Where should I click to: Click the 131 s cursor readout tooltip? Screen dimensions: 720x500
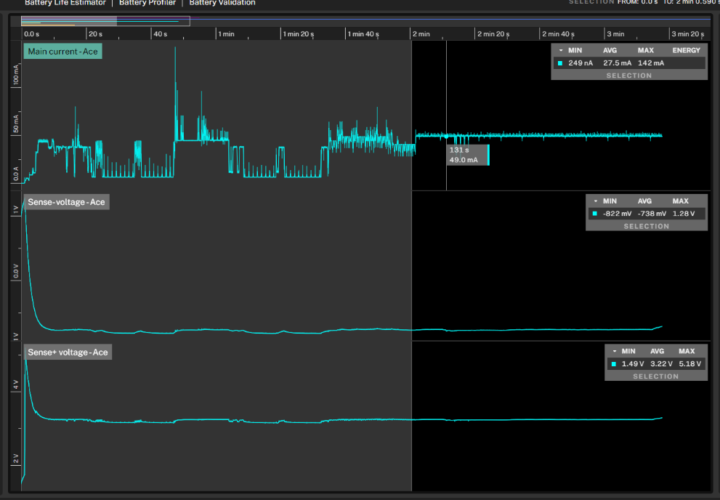tap(467, 155)
